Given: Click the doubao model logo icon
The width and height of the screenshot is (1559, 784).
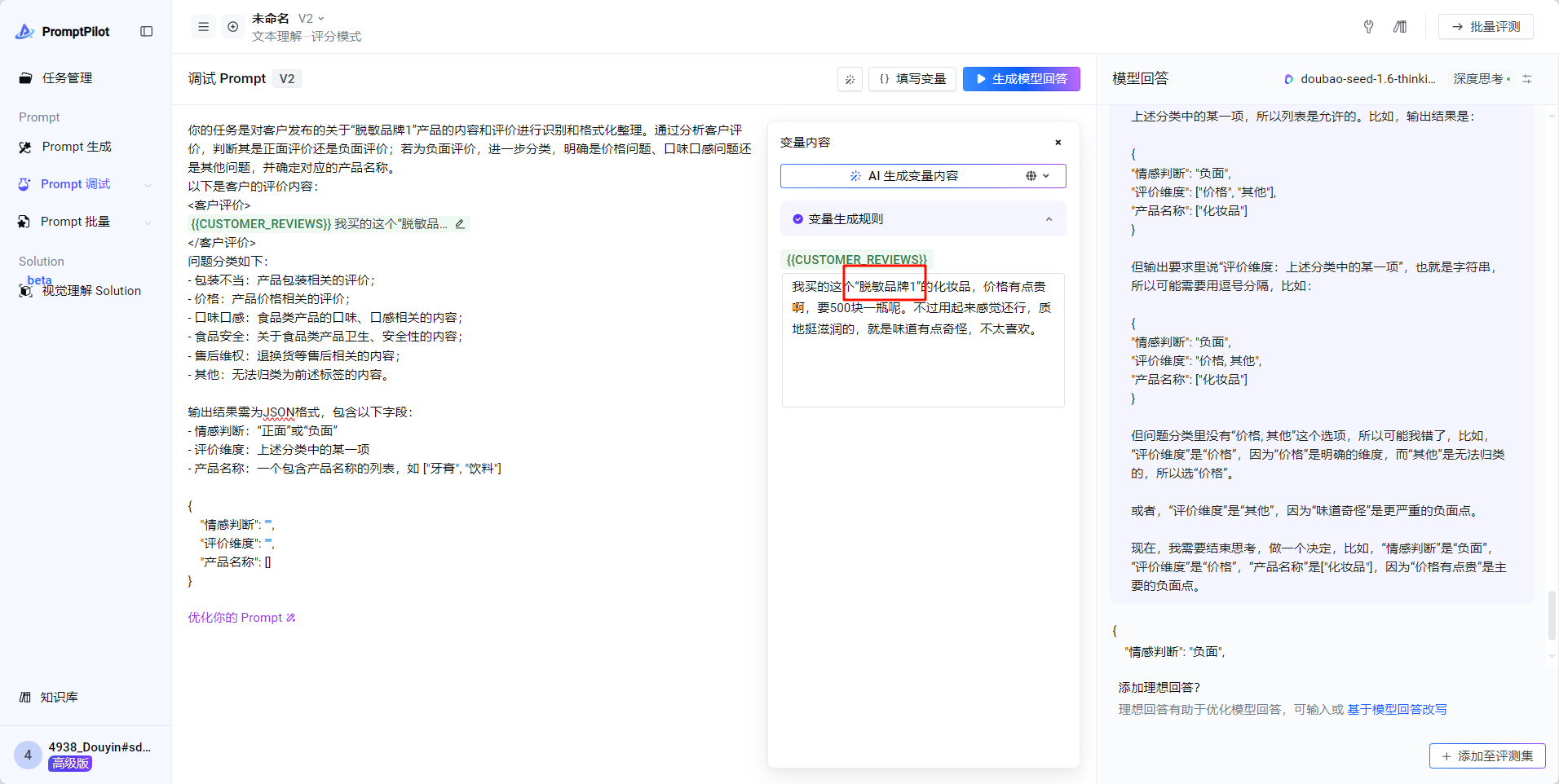Looking at the screenshot, I should pyautogui.click(x=1289, y=79).
